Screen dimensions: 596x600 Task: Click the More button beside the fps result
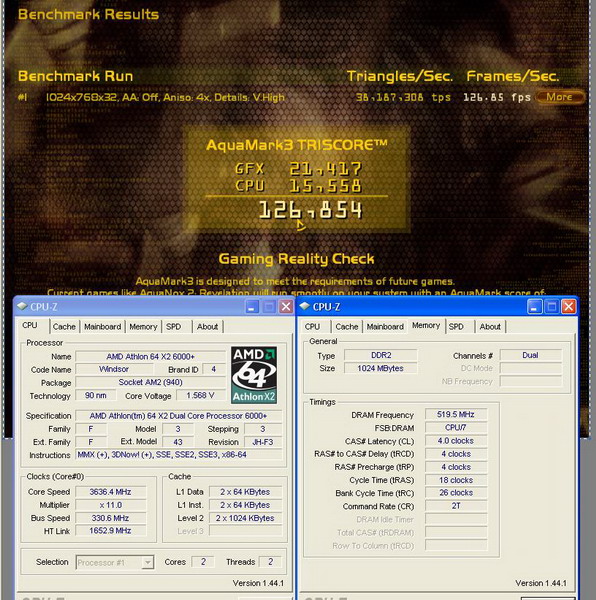560,97
